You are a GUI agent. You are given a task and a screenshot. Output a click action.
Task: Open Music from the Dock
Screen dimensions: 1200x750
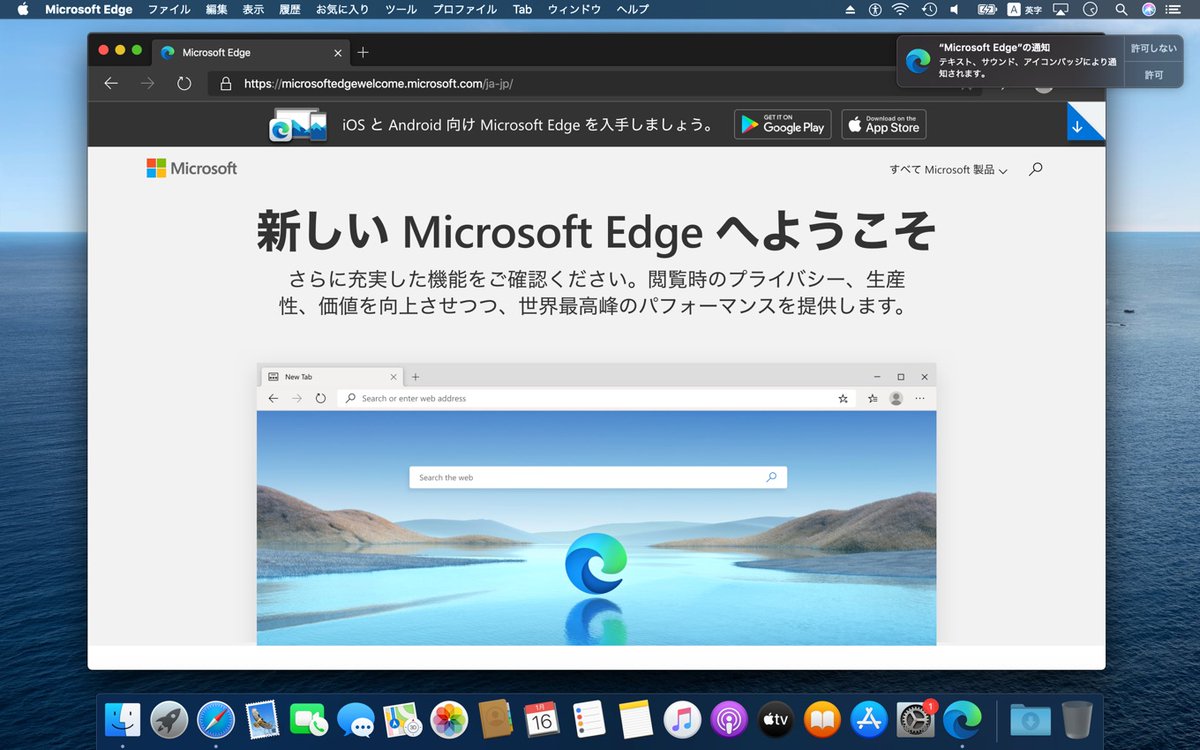coord(682,718)
